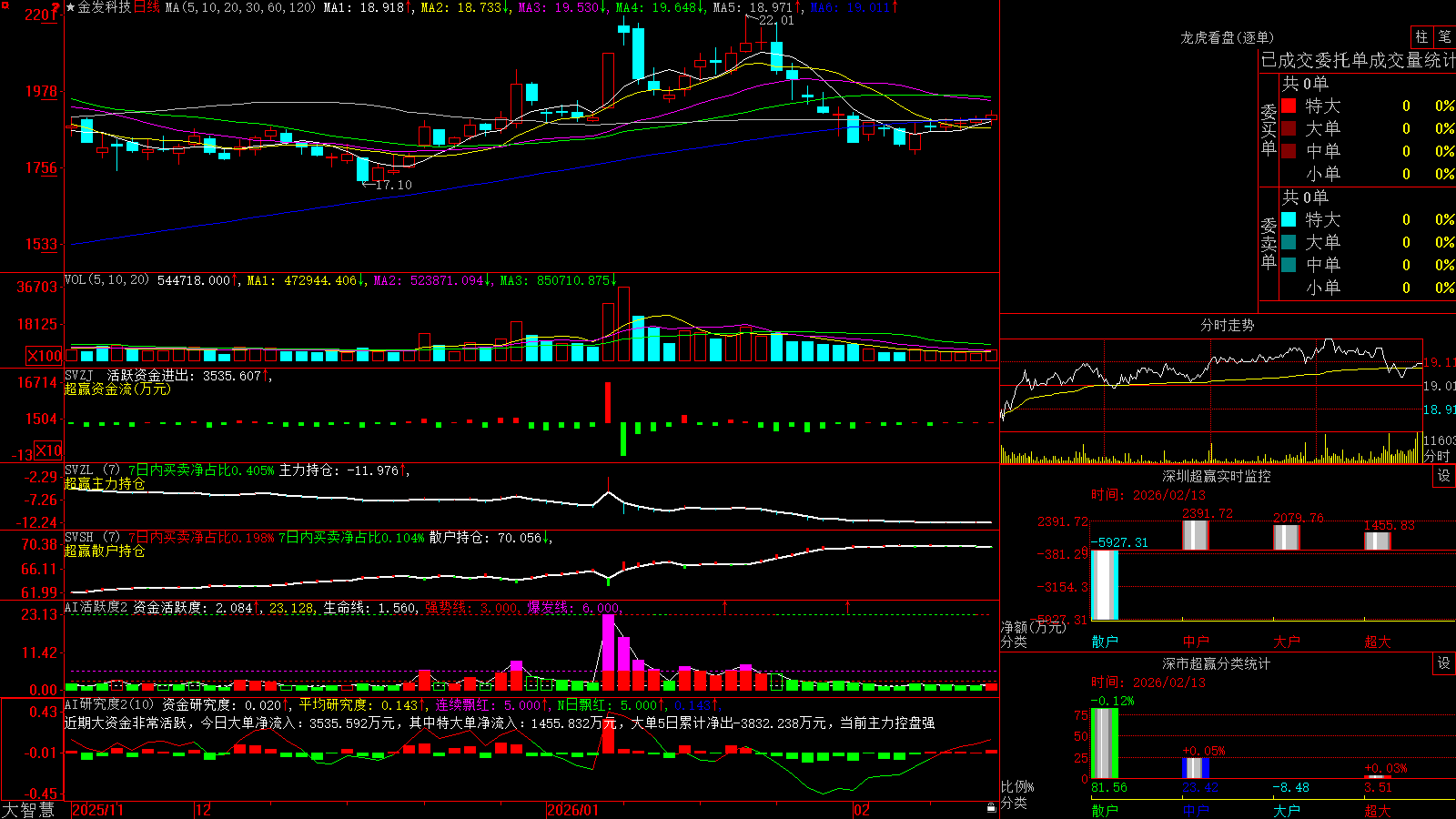Toggle the 笔 tick display mode
The width and height of the screenshot is (1456, 819).
click(x=1444, y=36)
